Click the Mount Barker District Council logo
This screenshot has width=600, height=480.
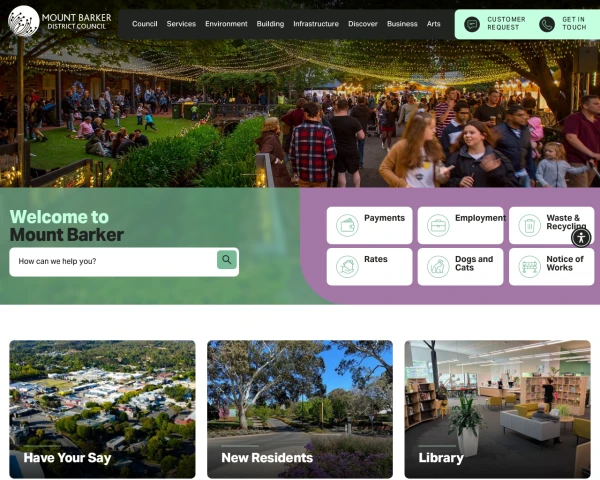tap(60, 21)
